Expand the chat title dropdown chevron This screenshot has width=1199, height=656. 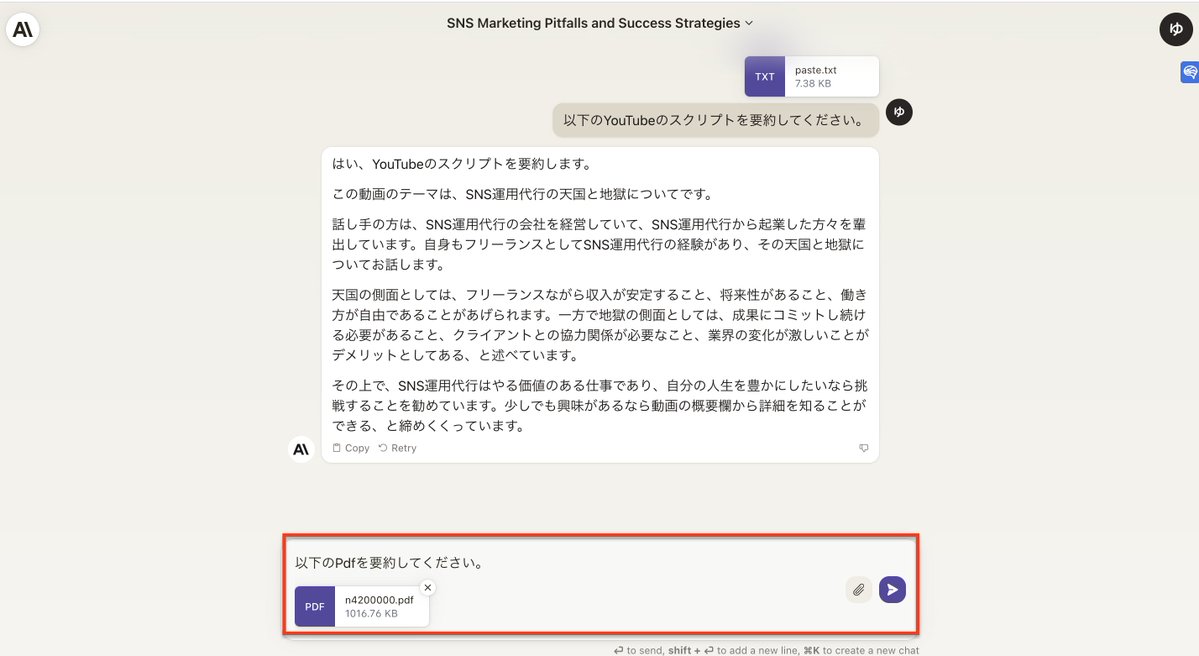749,23
